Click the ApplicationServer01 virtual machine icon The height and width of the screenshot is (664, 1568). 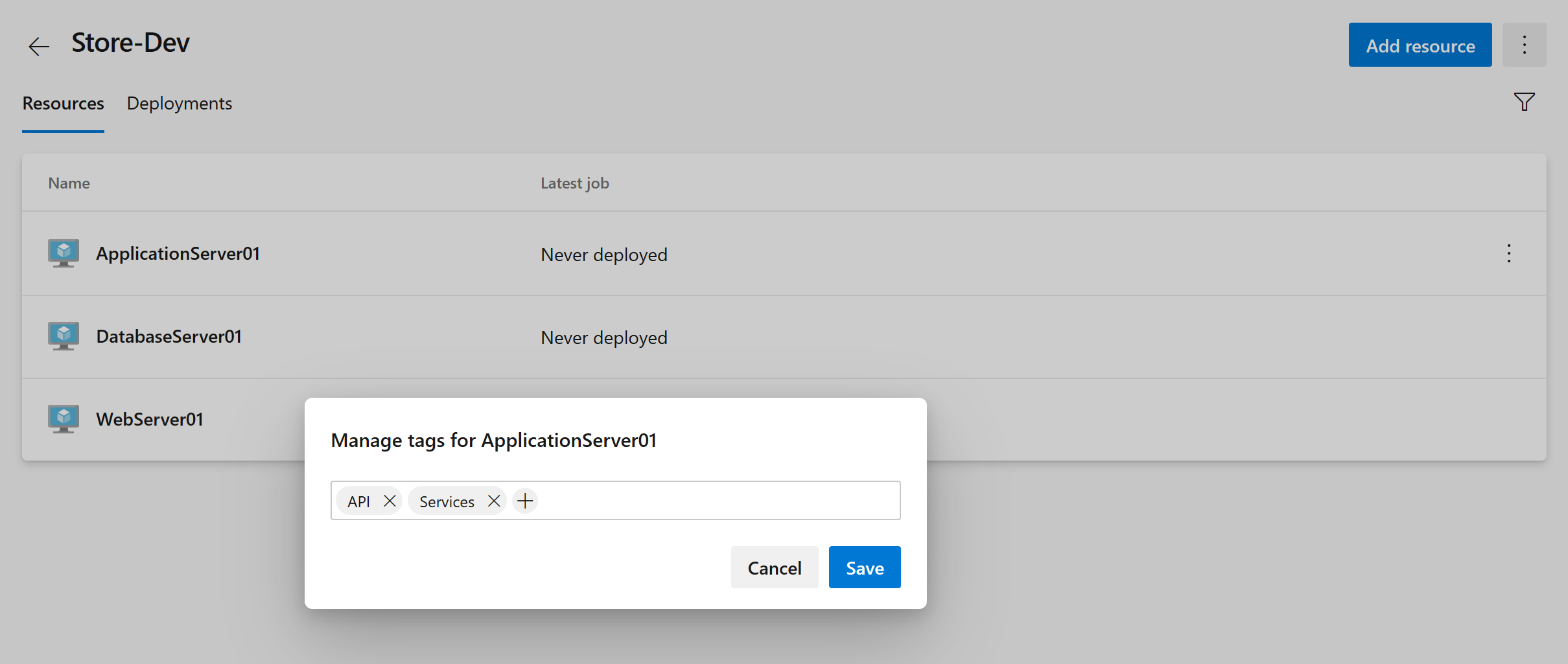coord(63,253)
